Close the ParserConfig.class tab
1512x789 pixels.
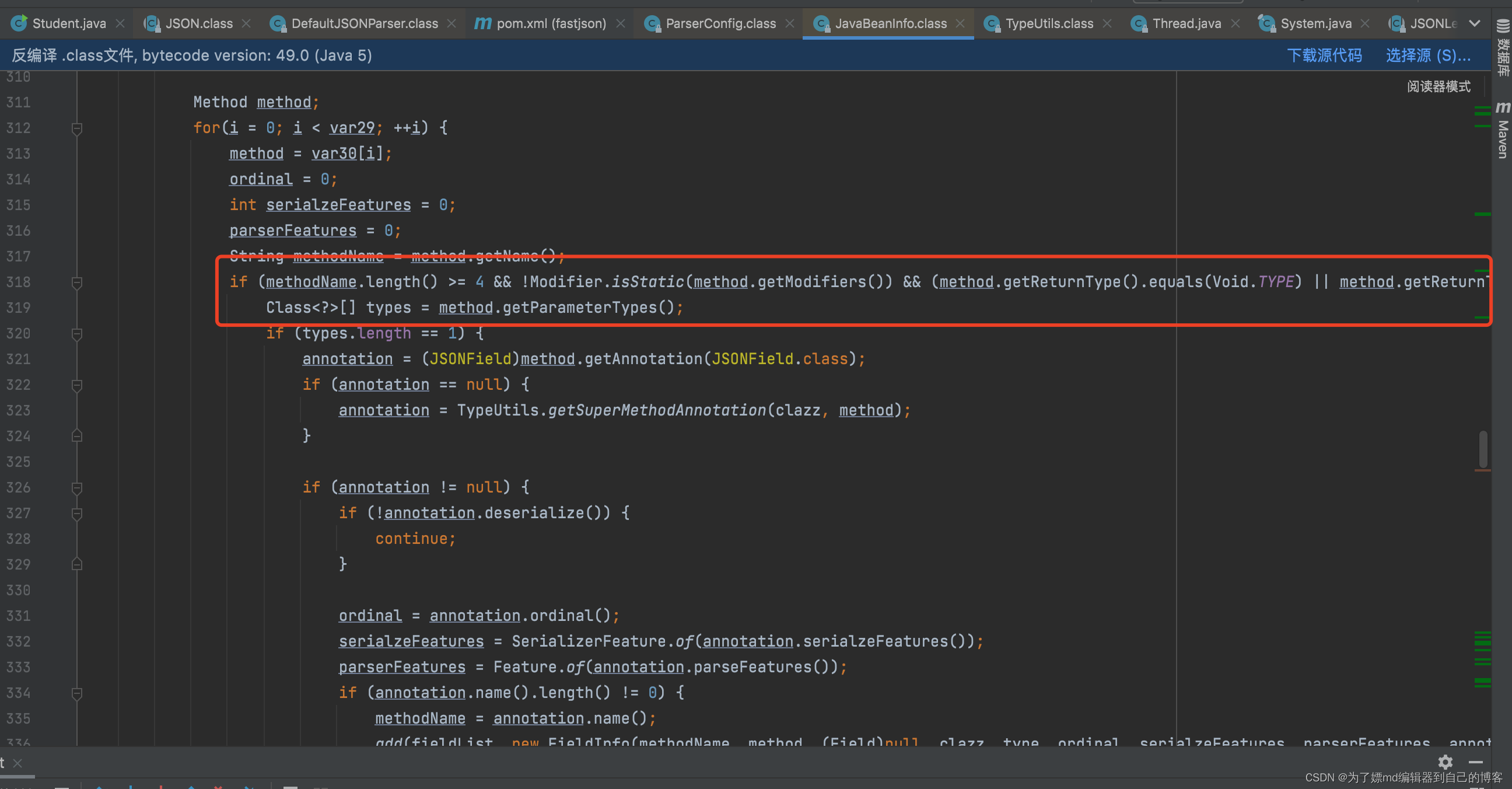click(x=790, y=23)
